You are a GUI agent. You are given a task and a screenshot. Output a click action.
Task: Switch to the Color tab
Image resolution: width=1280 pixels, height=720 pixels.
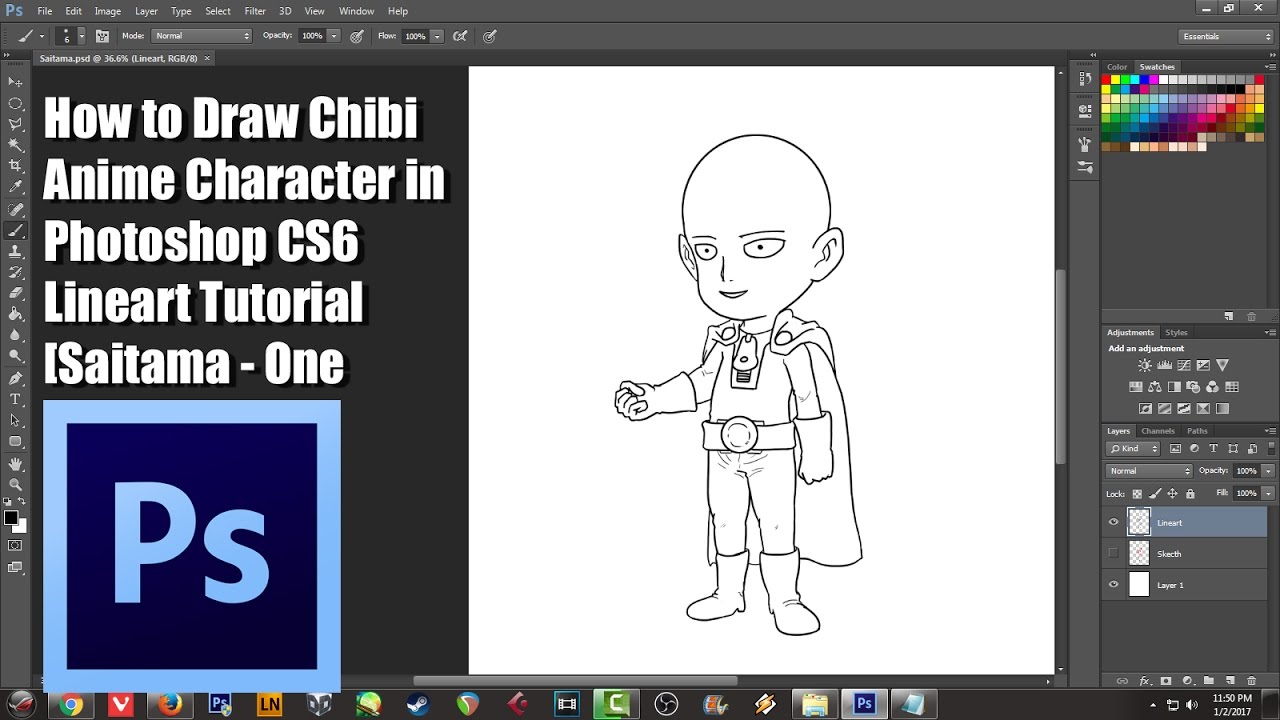(x=1117, y=67)
